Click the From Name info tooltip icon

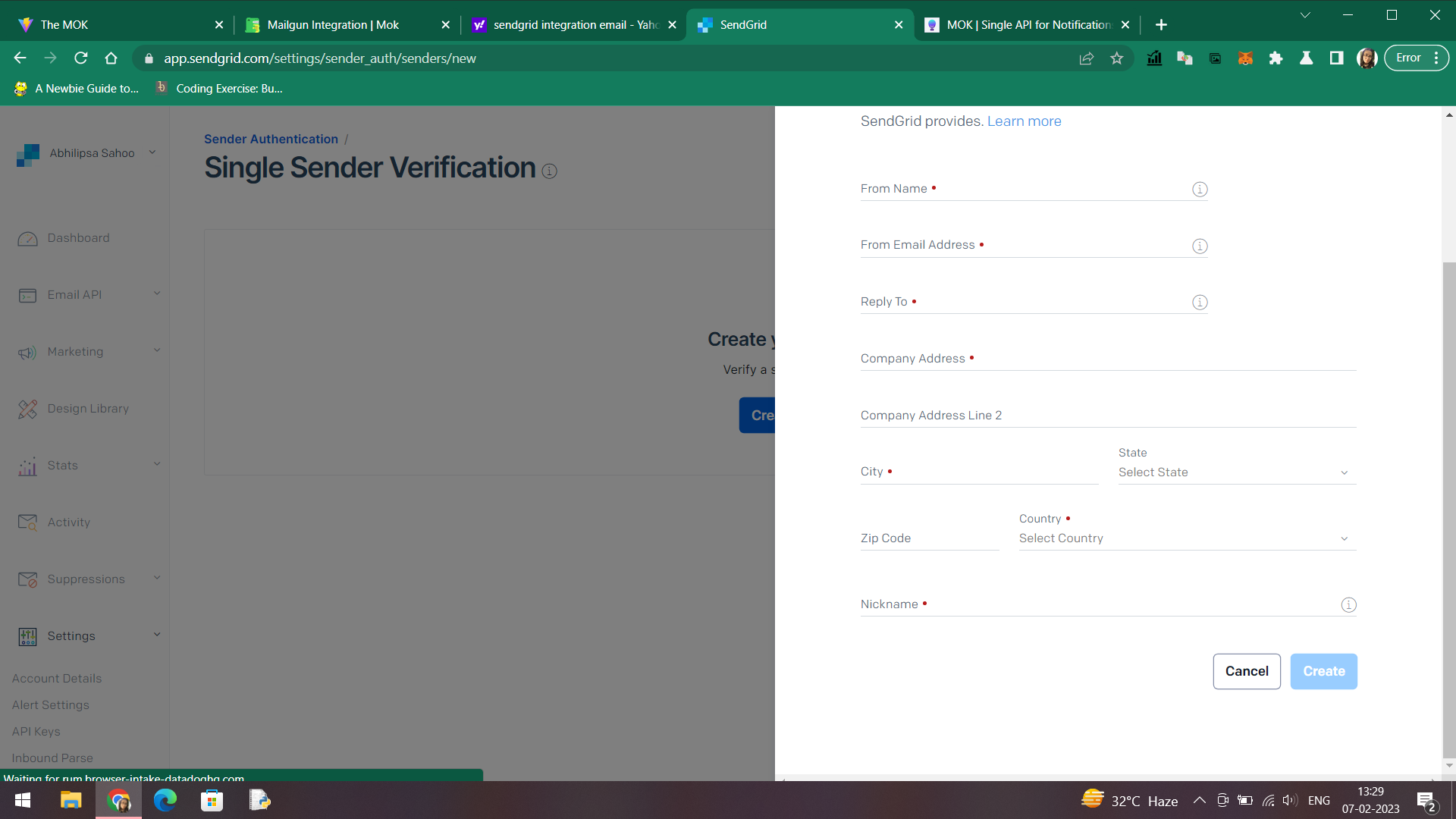(x=1199, y=190)
